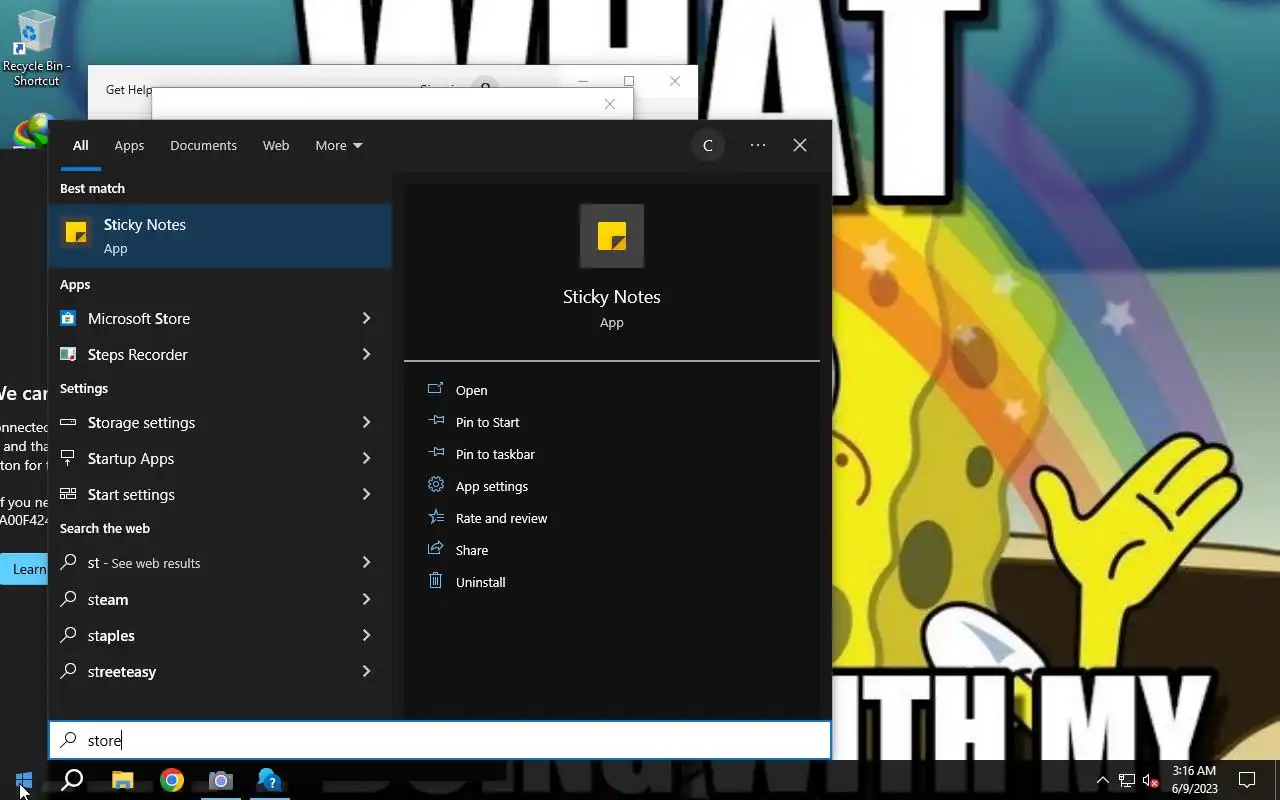Expand Startup Apps result arrow

tap(366, 458)
